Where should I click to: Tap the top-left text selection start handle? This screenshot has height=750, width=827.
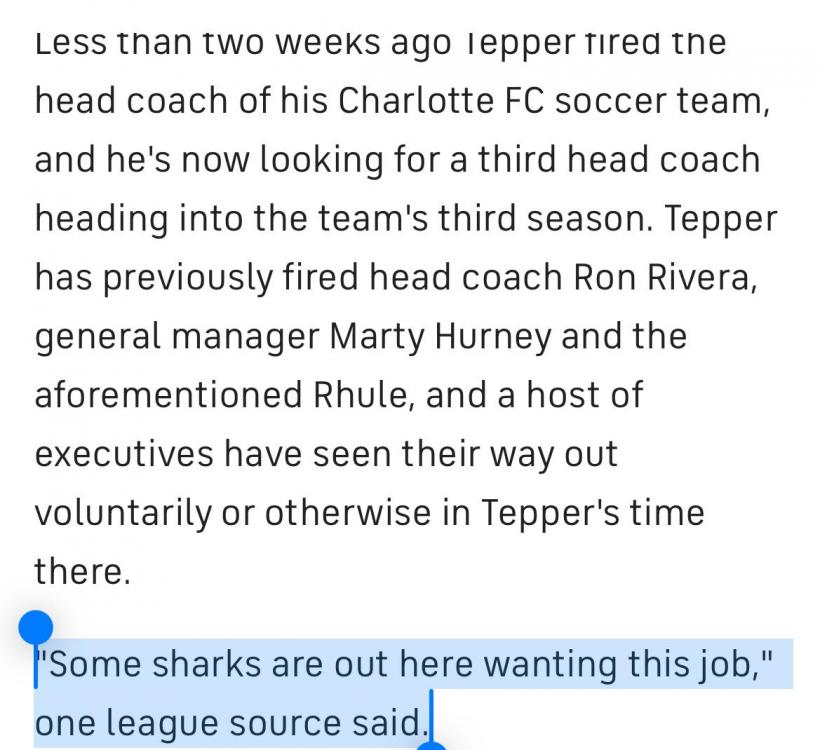tap(35, 629)
